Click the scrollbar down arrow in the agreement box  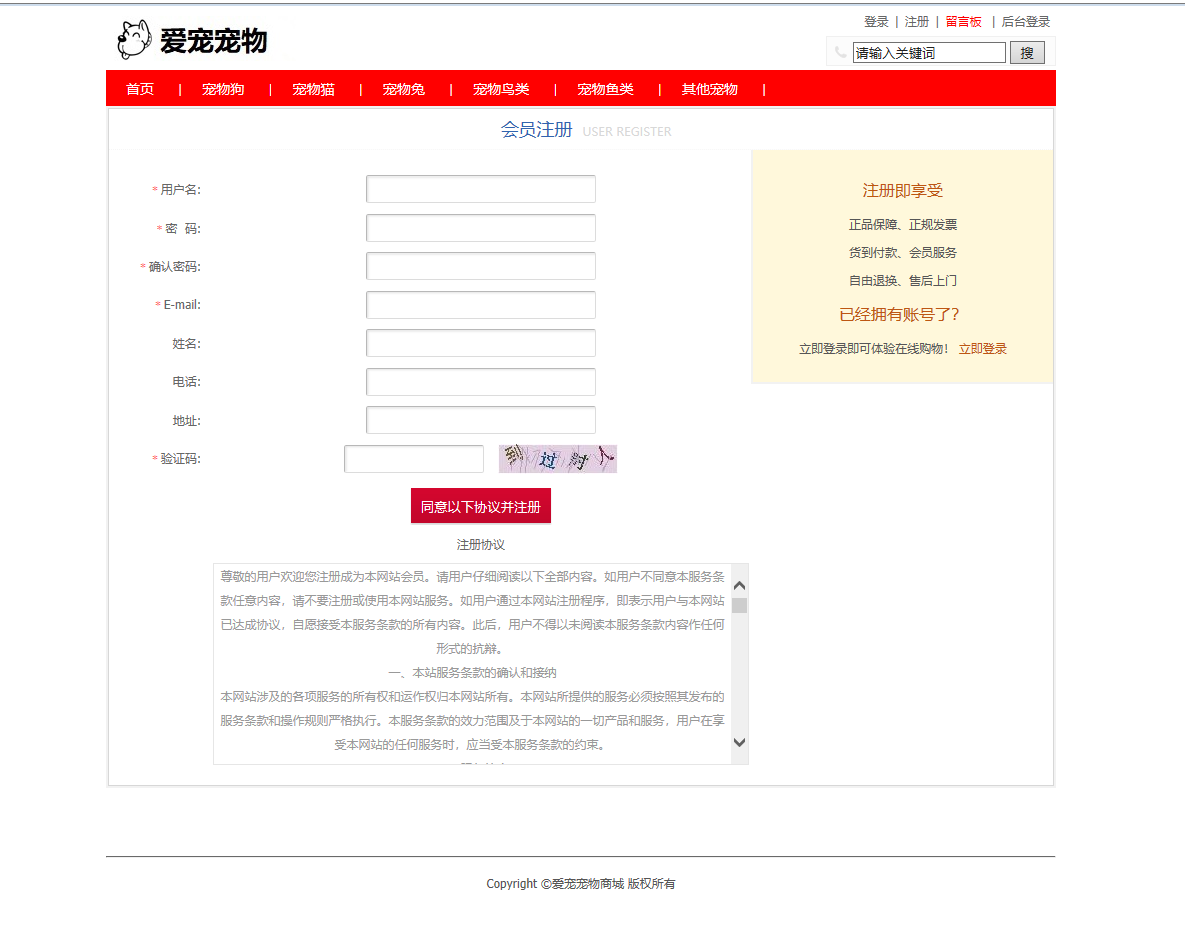coord(738,743)
